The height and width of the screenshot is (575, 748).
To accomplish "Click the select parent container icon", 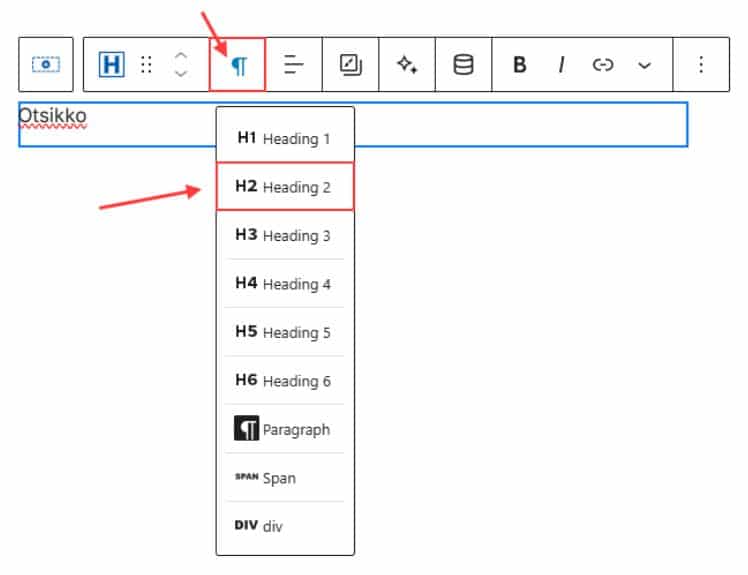I will (x=46, y=64).
